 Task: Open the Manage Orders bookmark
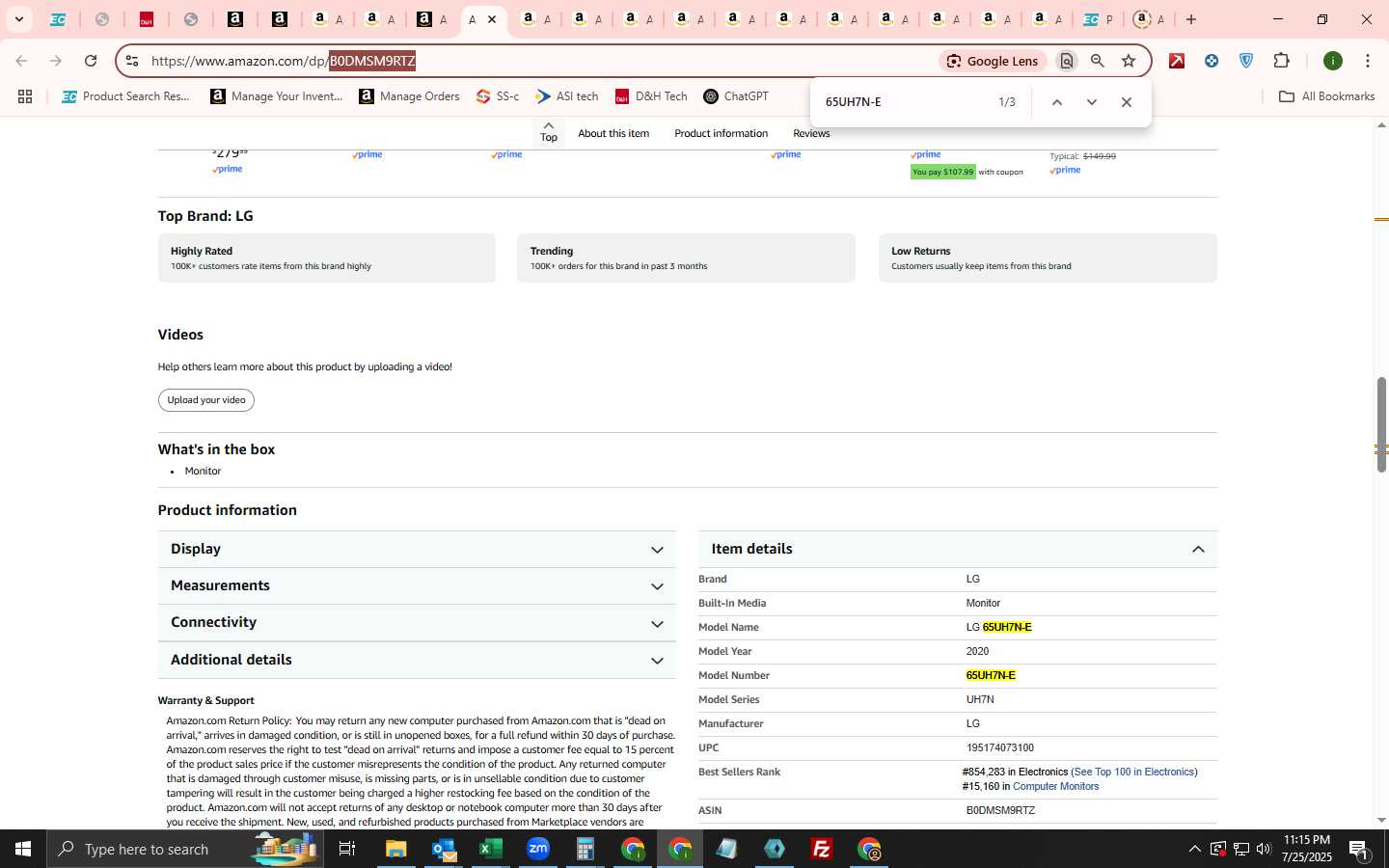click(409, 96)
